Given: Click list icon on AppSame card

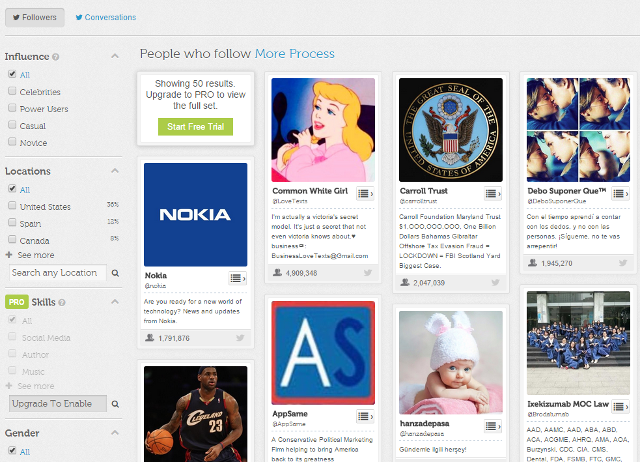Looking at the screenshot, I should click(365, 415).
